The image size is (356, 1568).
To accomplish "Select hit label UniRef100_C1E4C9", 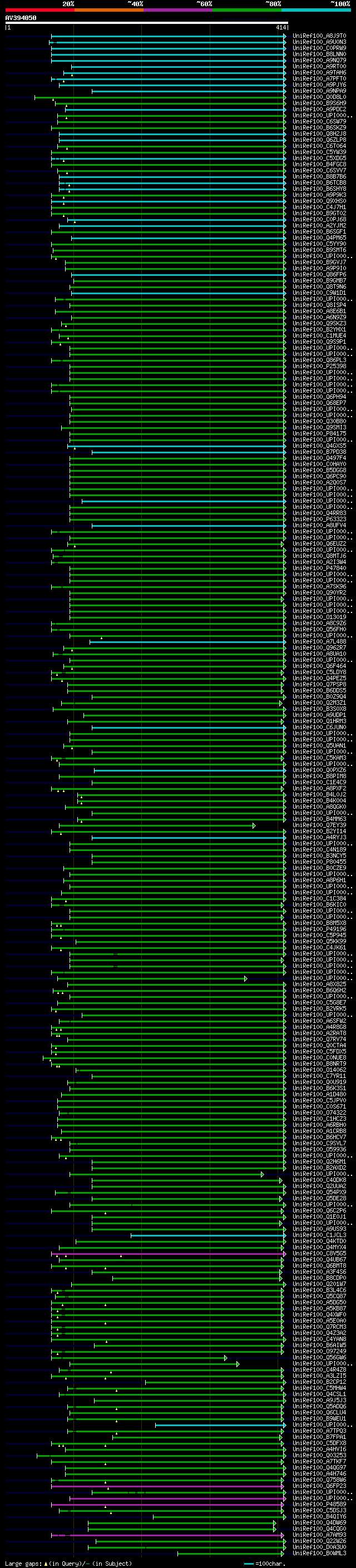I will pyautogui.click(x=319, y=782).
